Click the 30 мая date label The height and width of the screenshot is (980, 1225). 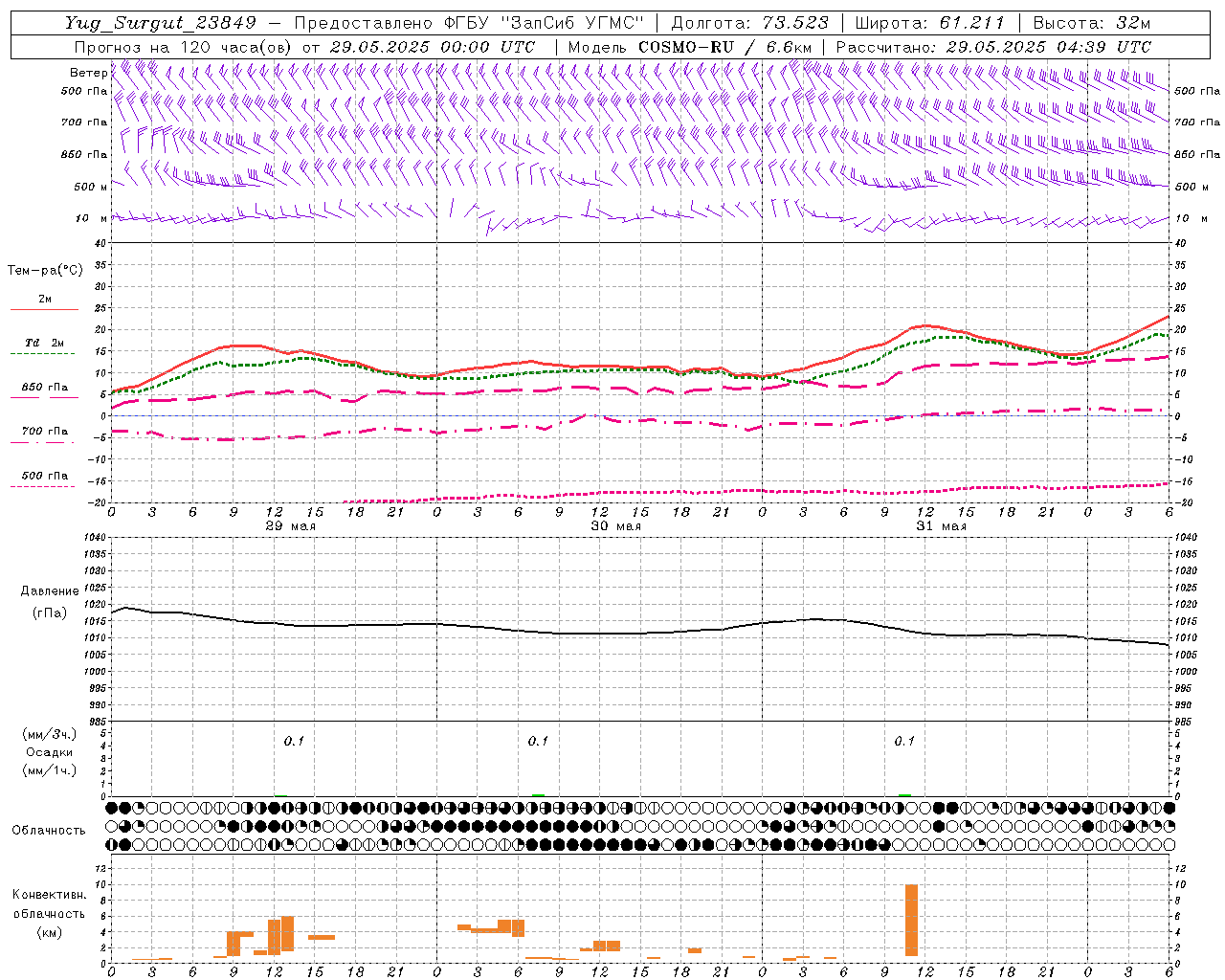615,526
